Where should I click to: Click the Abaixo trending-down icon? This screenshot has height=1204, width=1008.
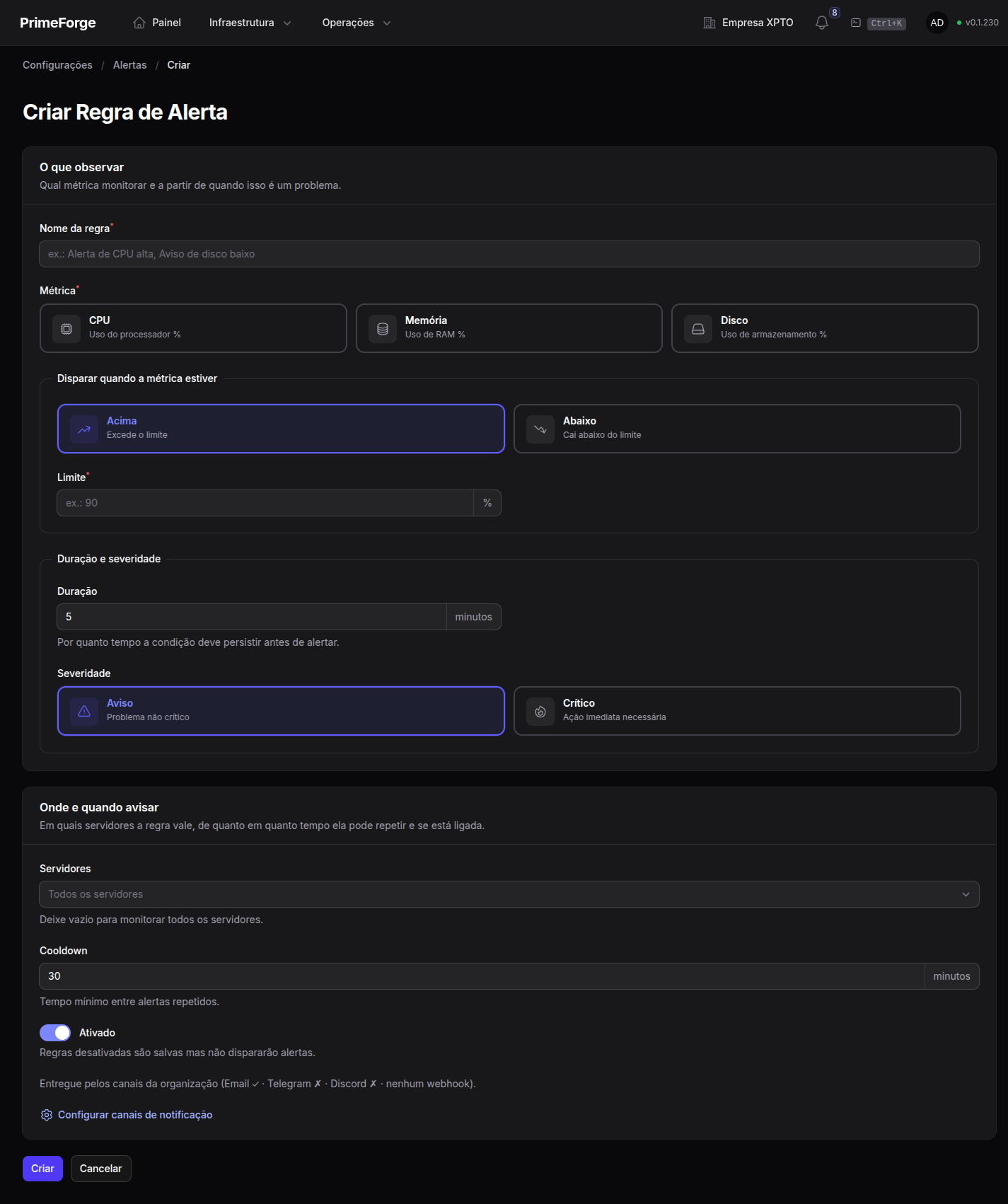(x=540, y=429)
